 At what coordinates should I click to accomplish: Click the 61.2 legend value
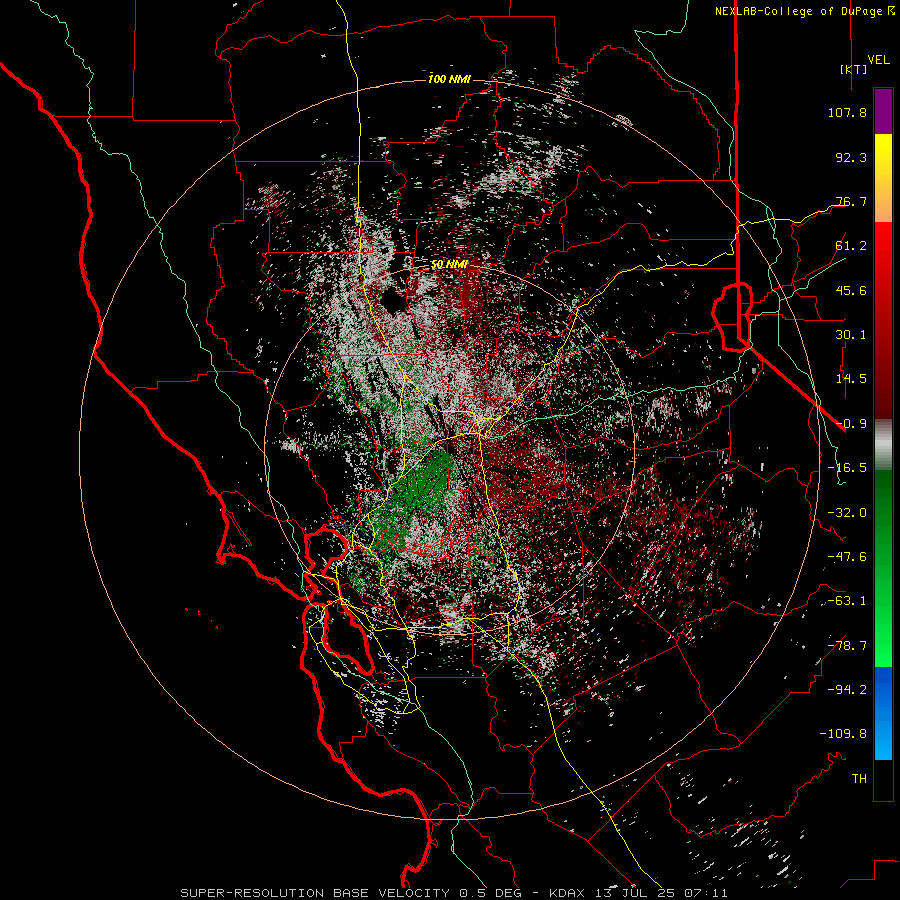click(x=851, y=246)
